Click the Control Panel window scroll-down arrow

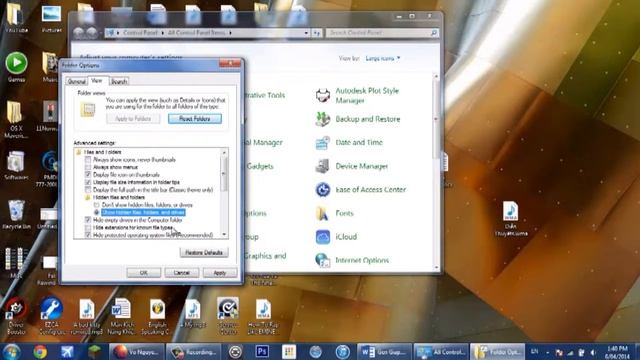click(436, 268)
